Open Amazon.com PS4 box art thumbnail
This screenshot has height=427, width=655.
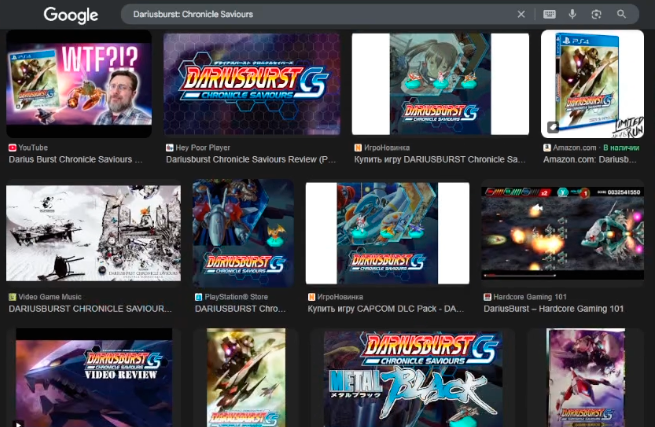coord(592,84)
